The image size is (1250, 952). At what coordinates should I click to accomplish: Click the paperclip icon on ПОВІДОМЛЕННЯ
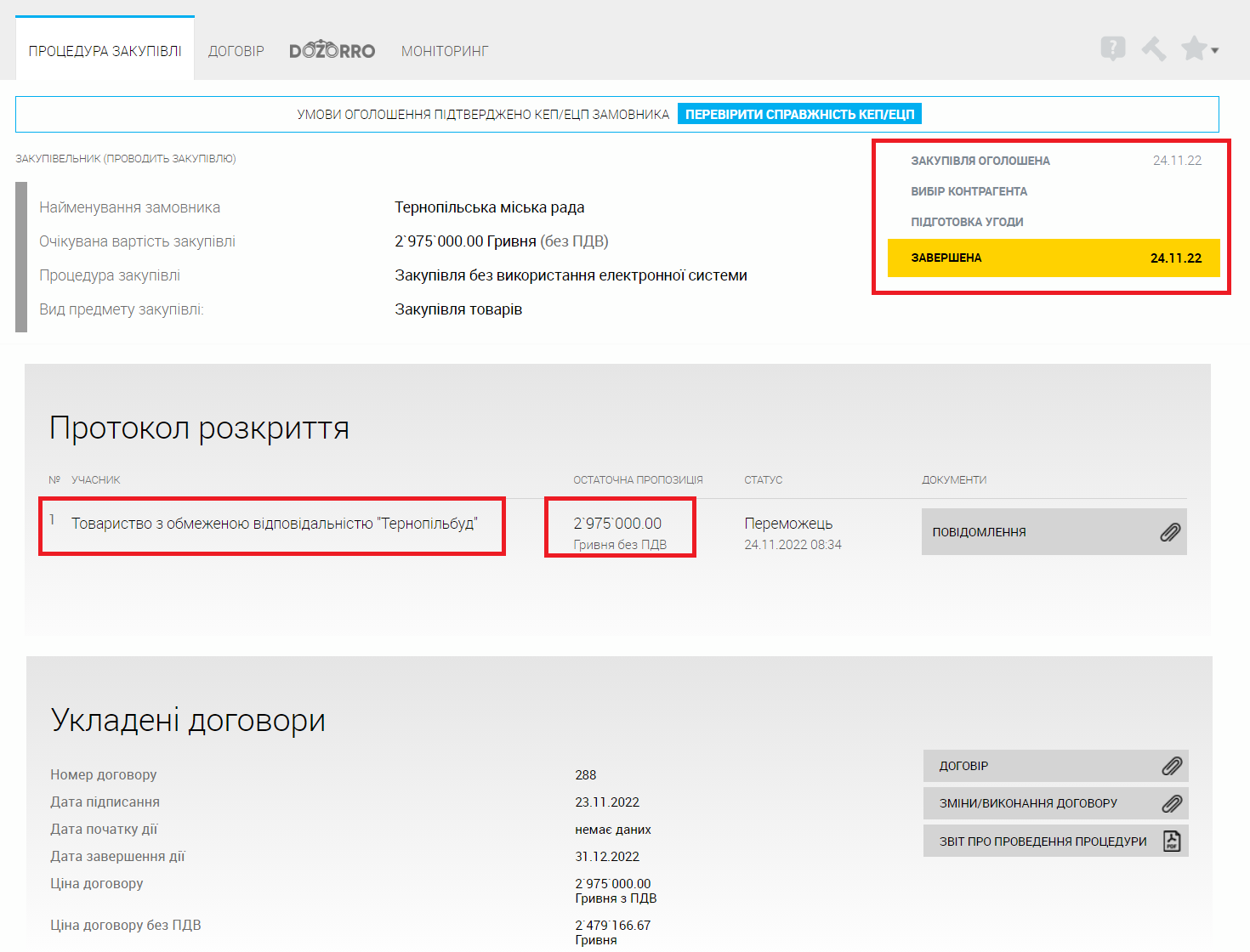pos(1170,532)
